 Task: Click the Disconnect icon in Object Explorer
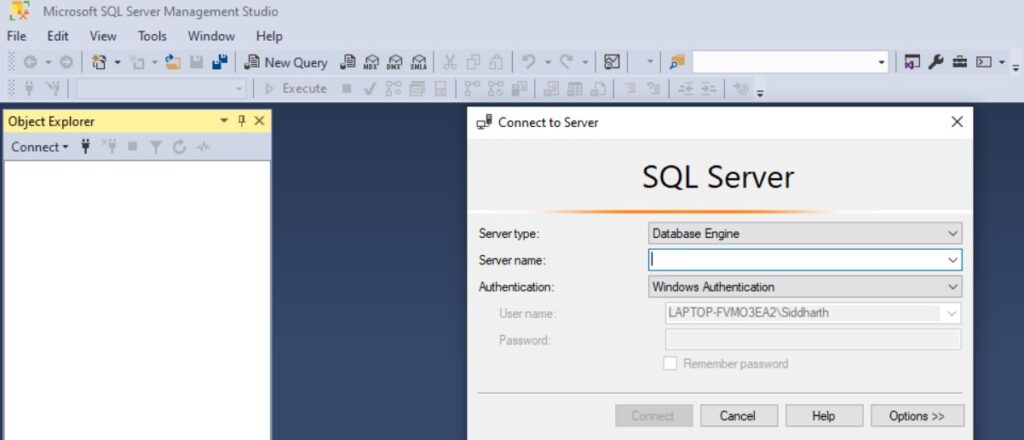pos(108,147)
